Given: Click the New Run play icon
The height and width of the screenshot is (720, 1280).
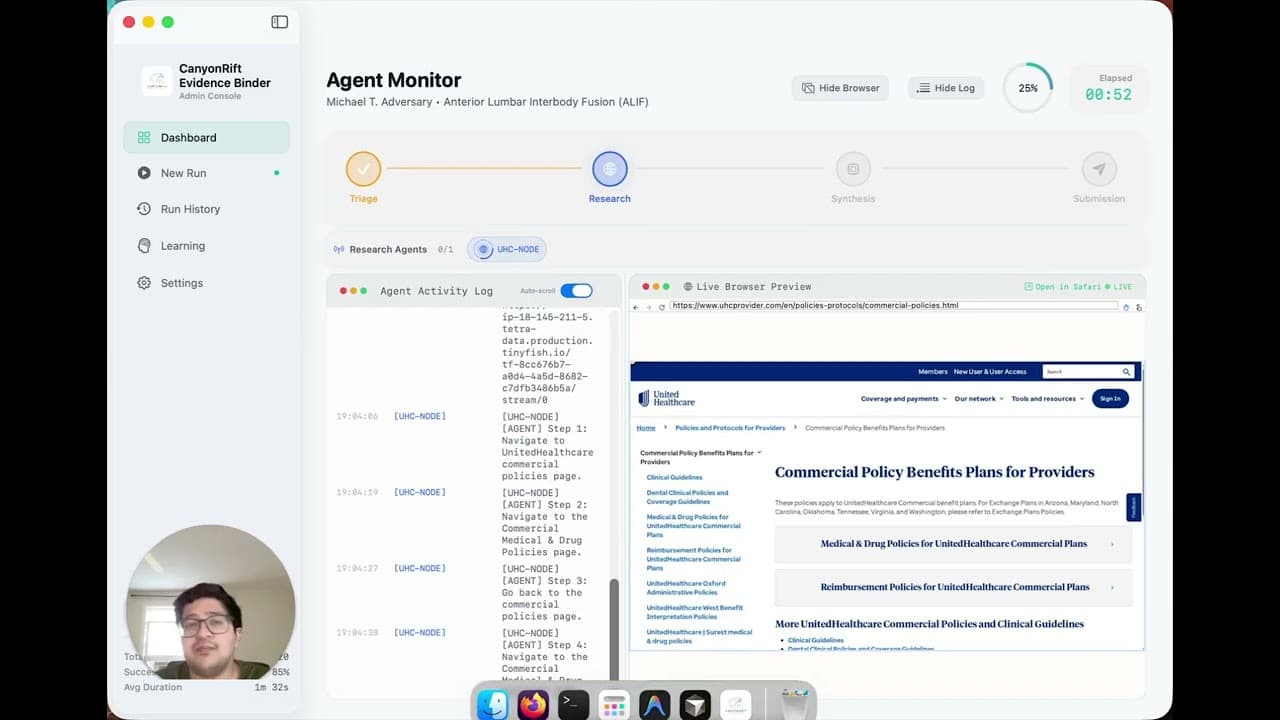Looking at the screenshot, I should 144,173.
